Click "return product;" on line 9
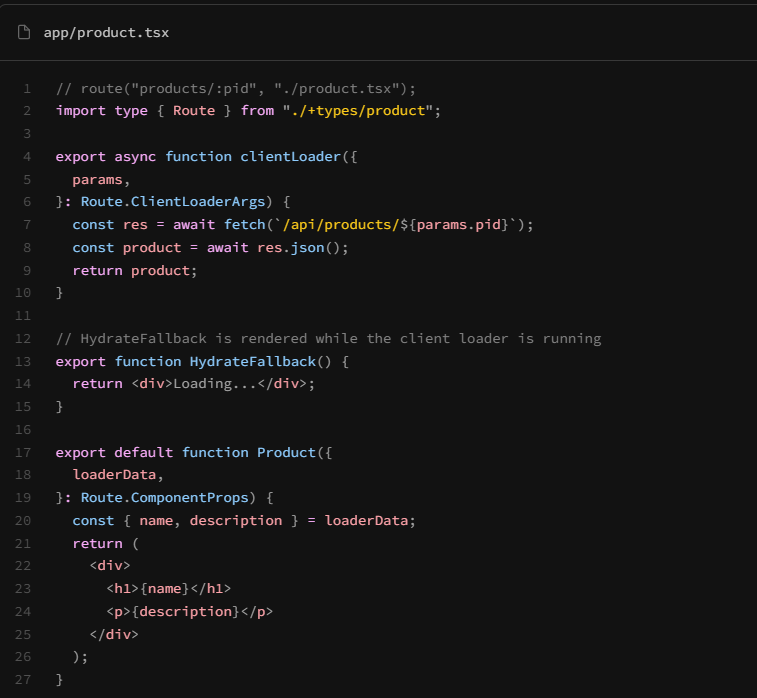 [135, 271]
